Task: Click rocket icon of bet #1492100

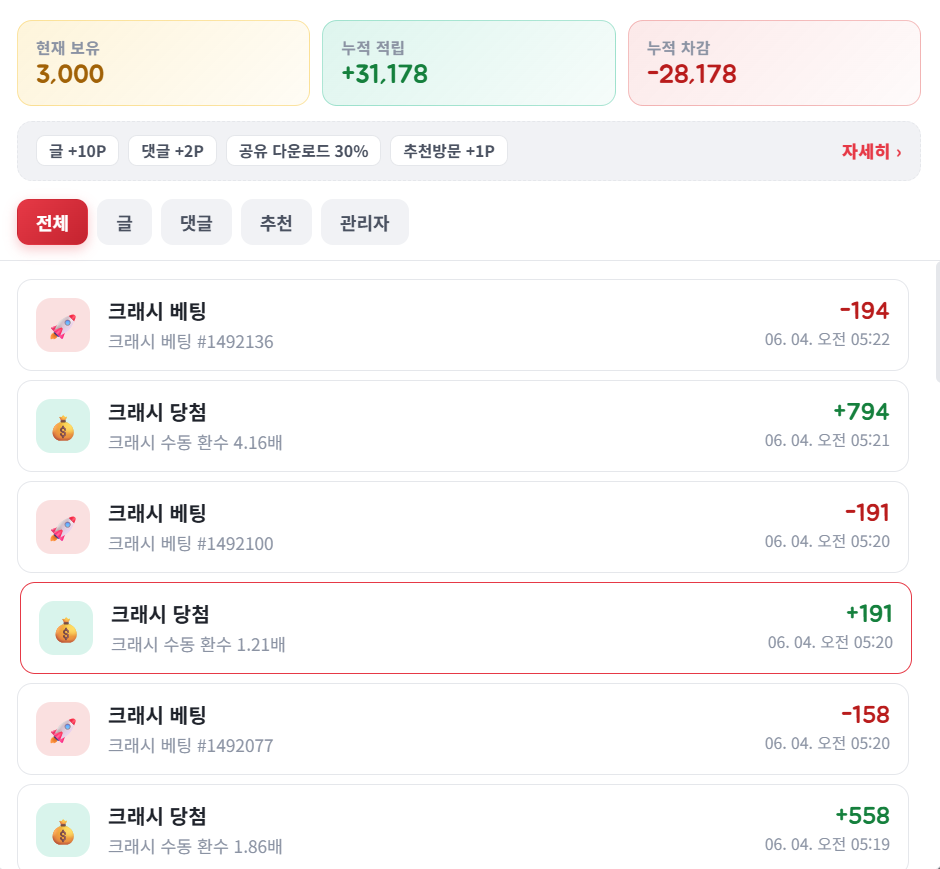Action: 63,527
